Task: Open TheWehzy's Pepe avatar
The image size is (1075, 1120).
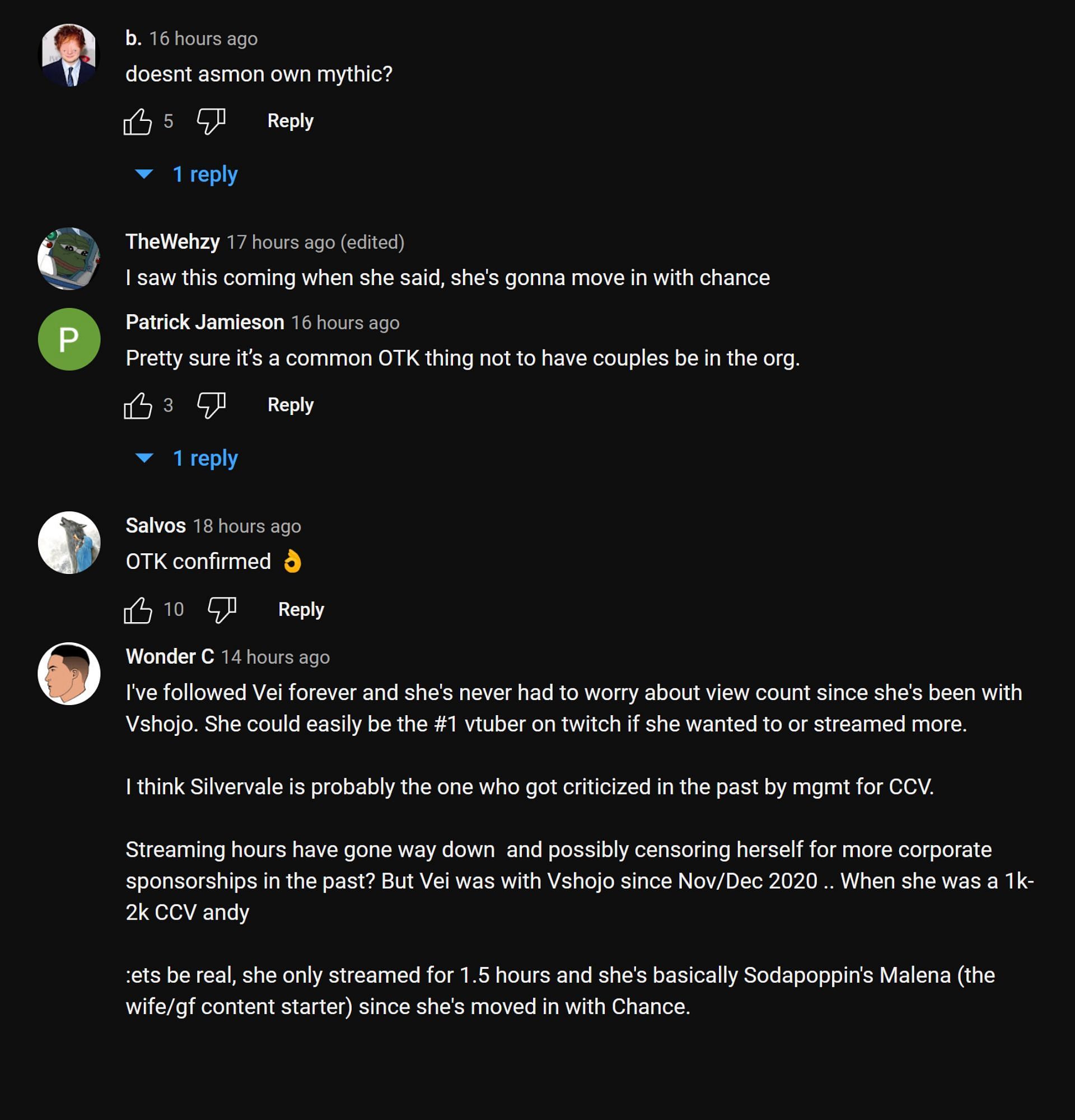Action: 69,259
